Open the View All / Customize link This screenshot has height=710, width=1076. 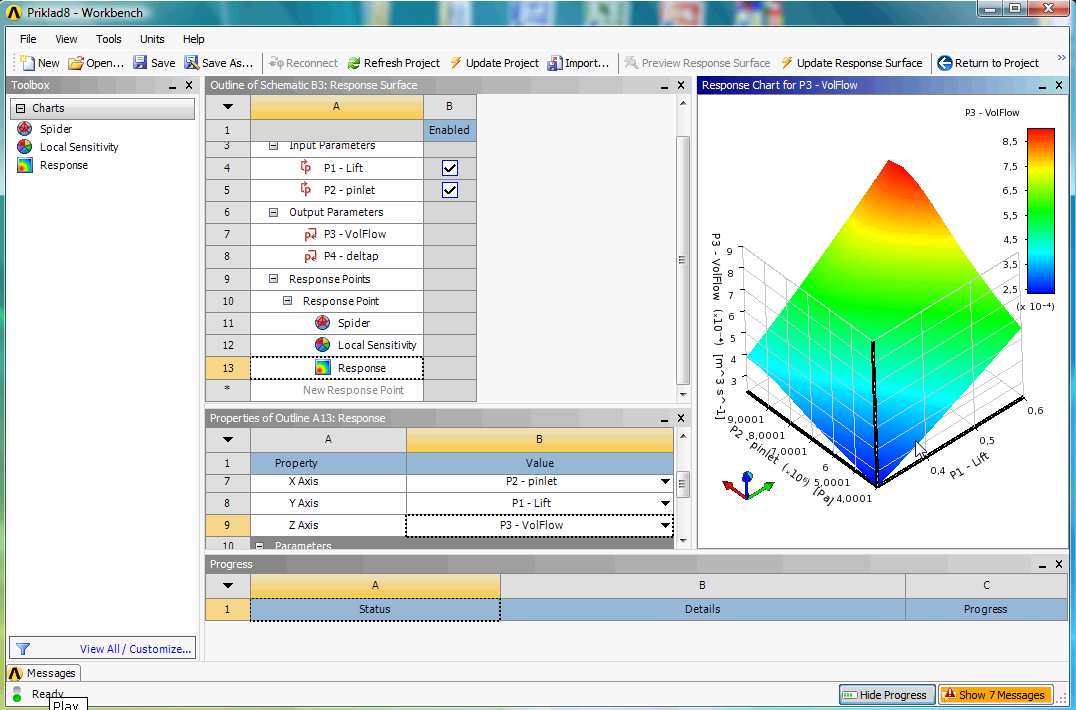135,649
